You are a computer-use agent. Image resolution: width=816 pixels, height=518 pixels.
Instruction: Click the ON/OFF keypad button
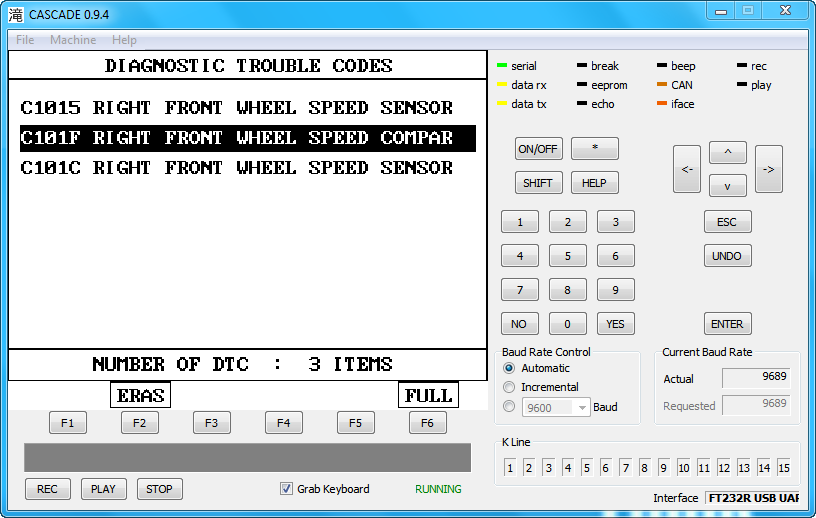click(x=538, y=149)
